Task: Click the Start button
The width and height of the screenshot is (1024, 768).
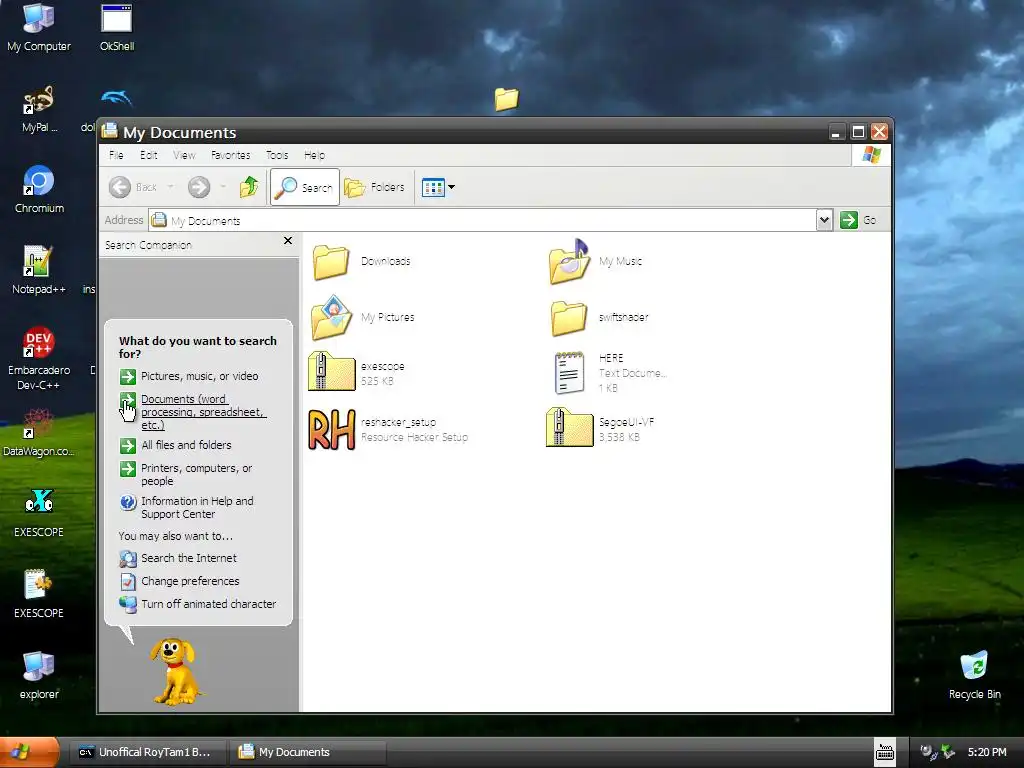Action: [29, 752]
